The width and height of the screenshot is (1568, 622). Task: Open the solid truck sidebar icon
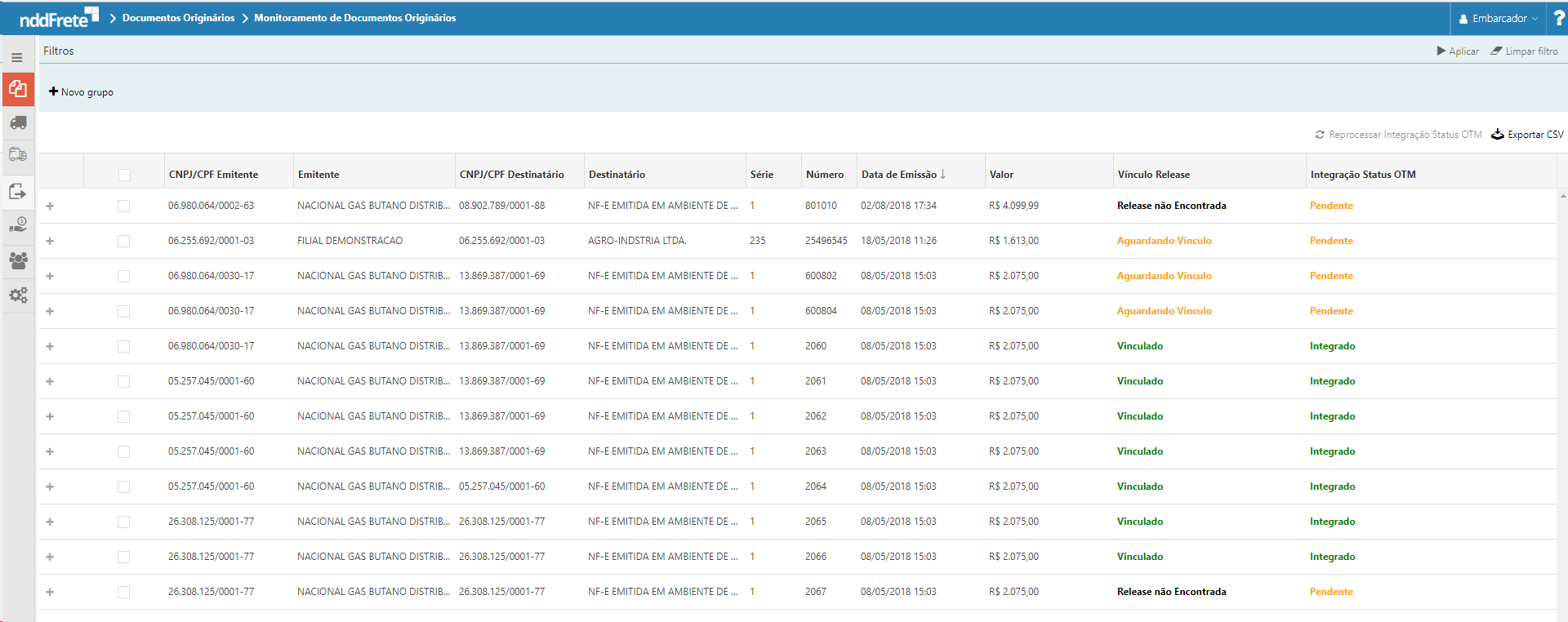(18, 122)
